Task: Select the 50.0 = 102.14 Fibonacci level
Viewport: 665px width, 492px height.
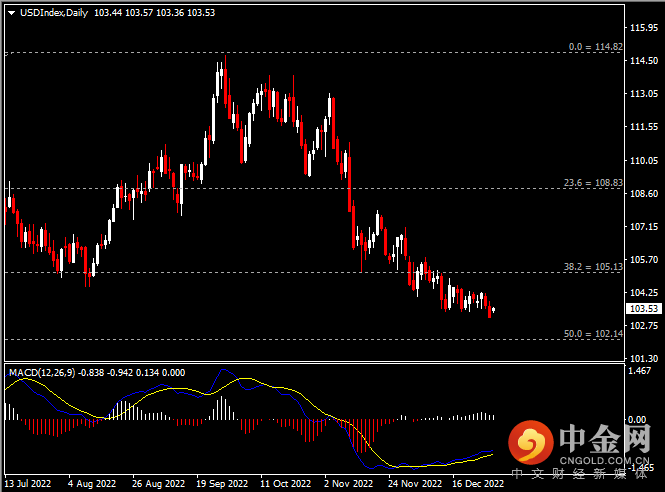Action: [x=592, y=333]
